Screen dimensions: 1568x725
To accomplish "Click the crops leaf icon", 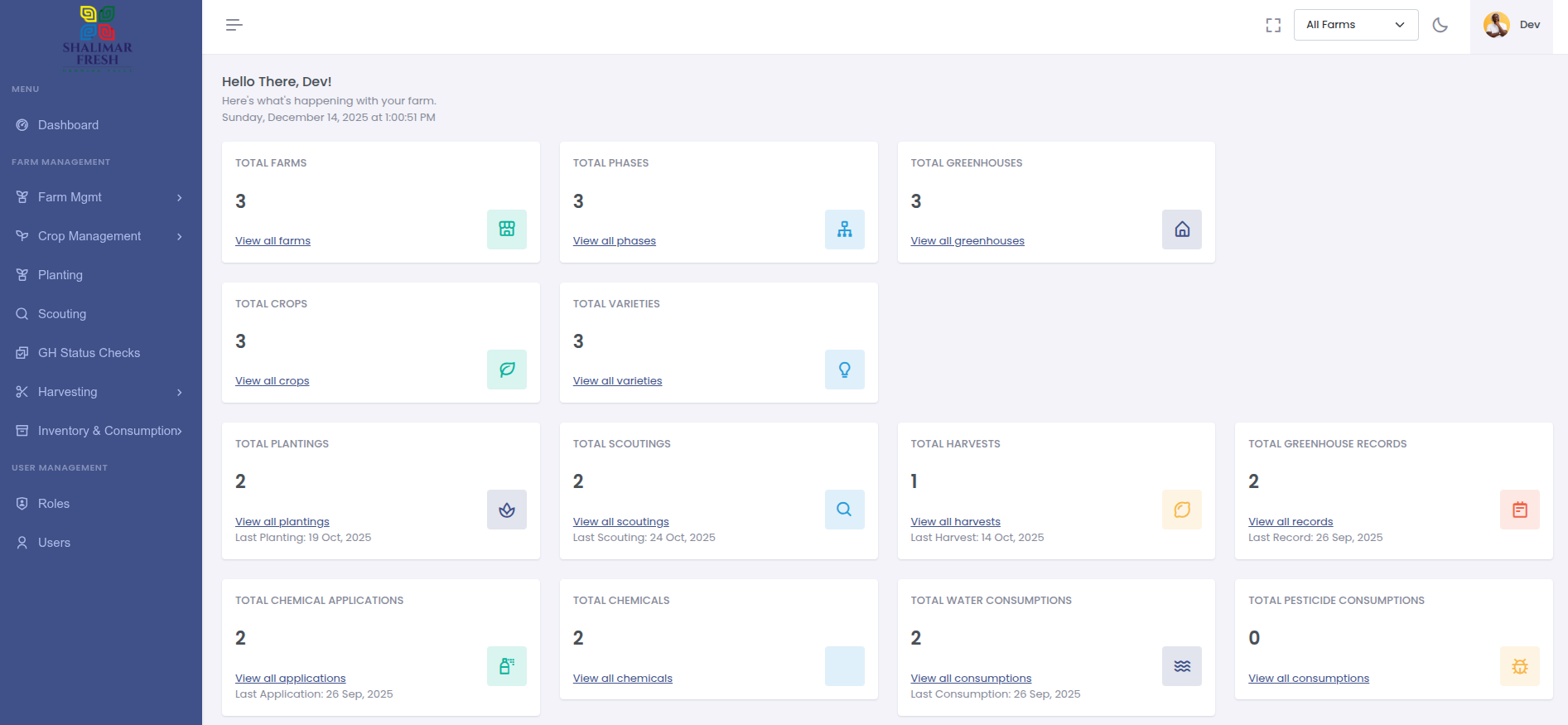I will [507, 370].
